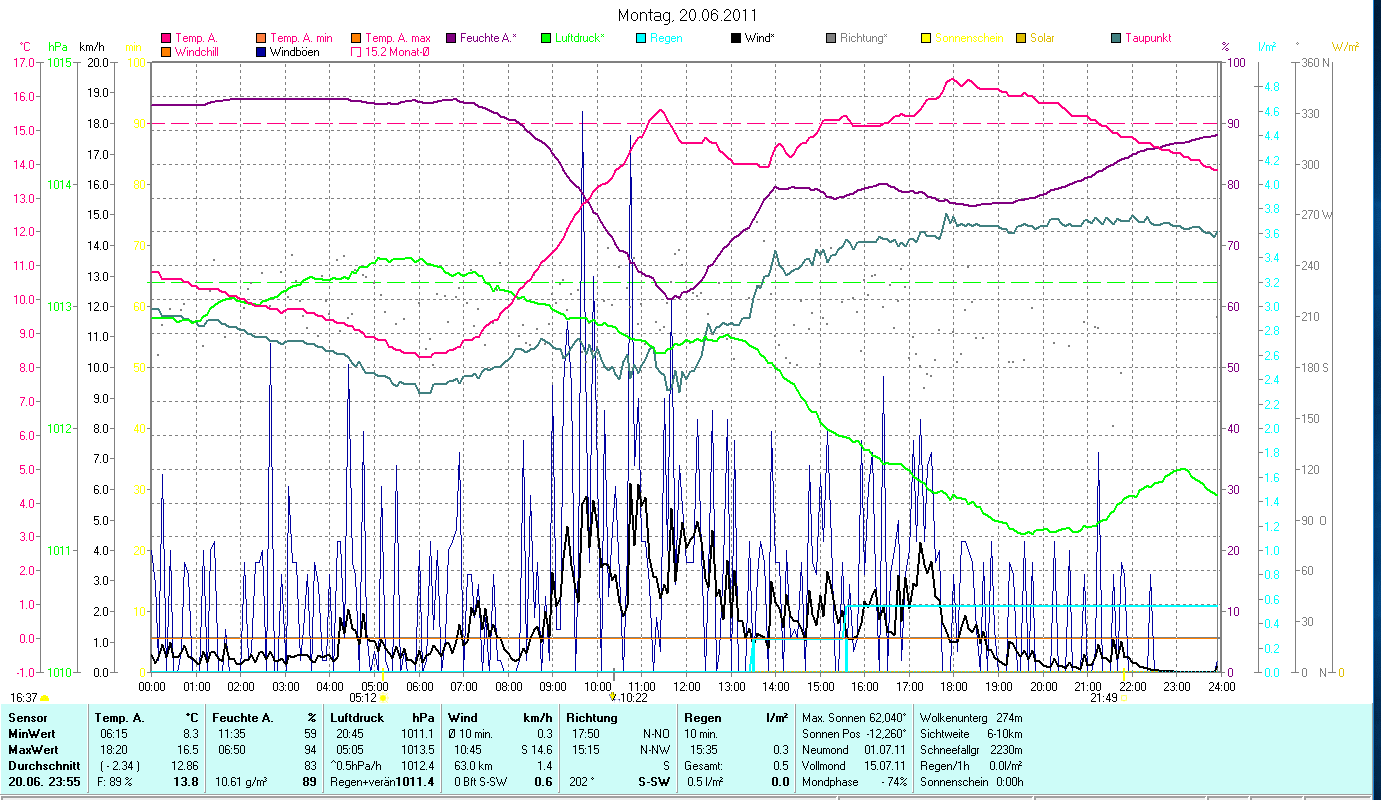Click the gray Richtung legend square
This screenshot has width=1381, height=800.
click(x=831, y=38)
